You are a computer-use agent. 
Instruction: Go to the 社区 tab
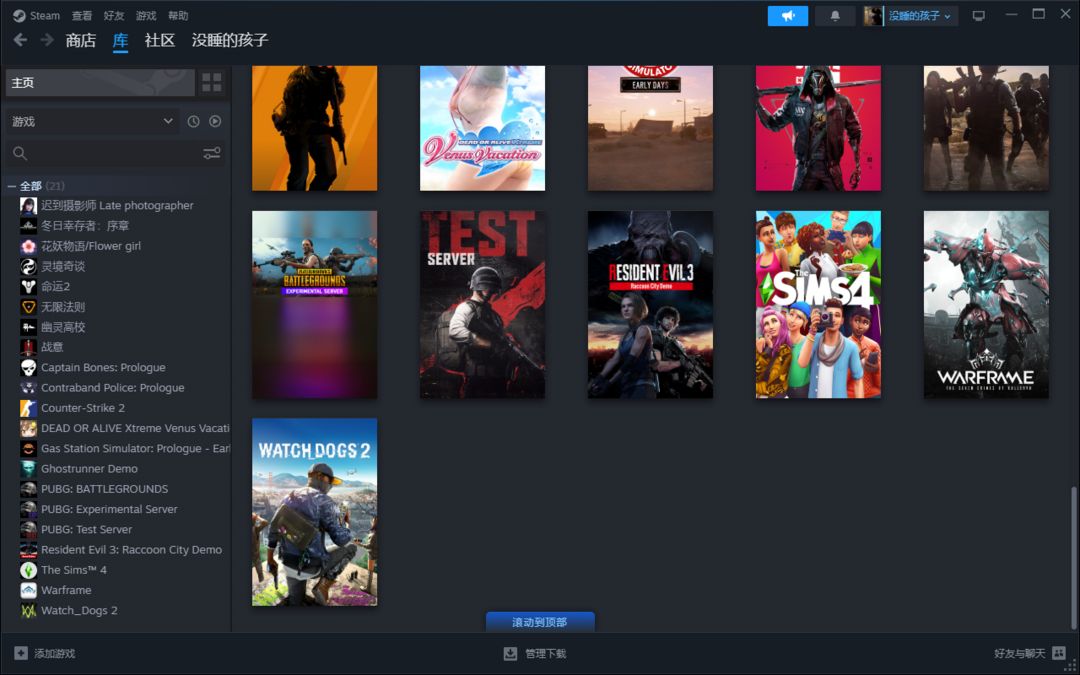click(160, 41)
